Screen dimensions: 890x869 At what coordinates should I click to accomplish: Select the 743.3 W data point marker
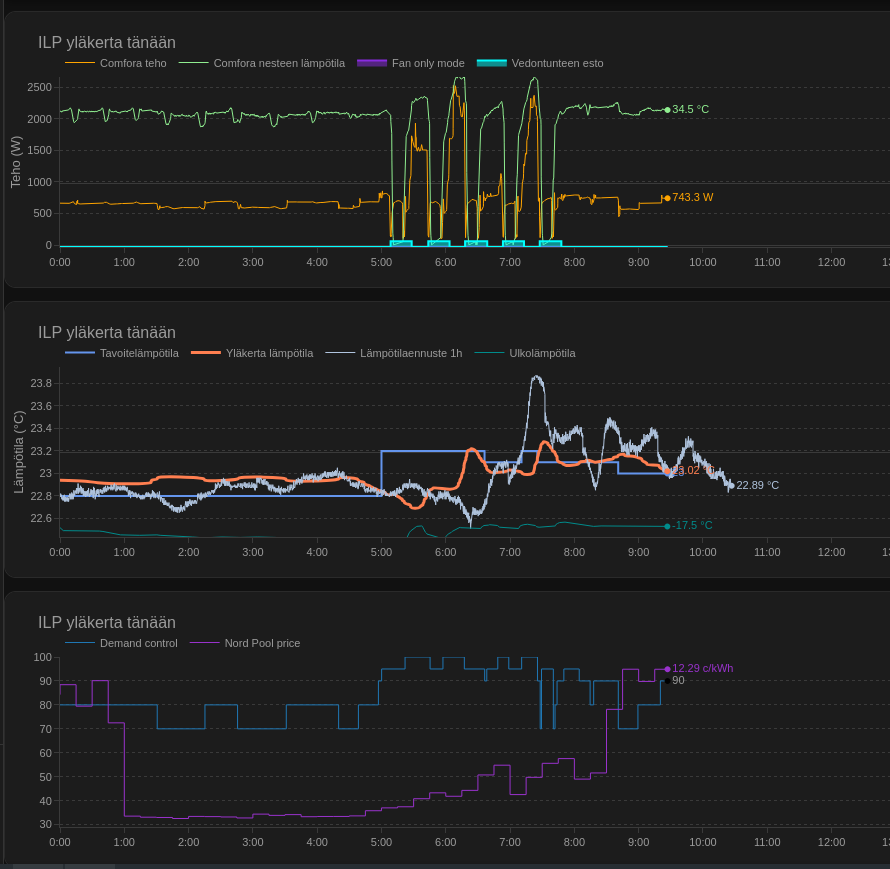coord(667,198)
